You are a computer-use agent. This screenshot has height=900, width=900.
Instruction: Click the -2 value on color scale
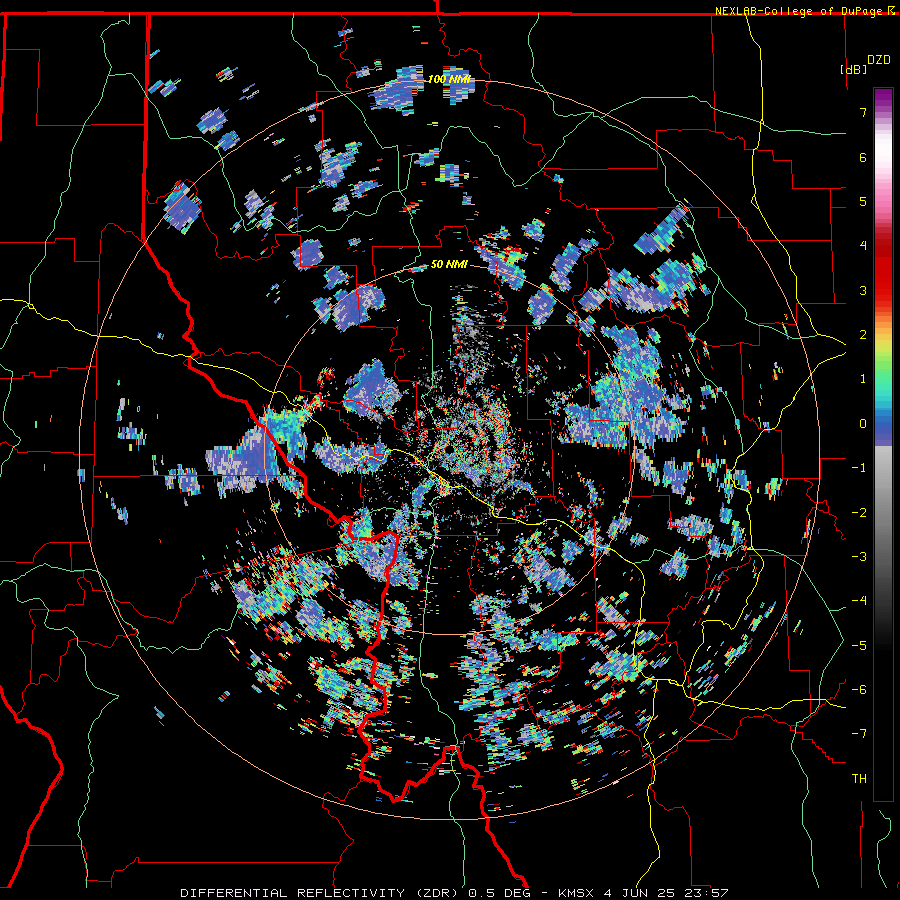(859, 512)
